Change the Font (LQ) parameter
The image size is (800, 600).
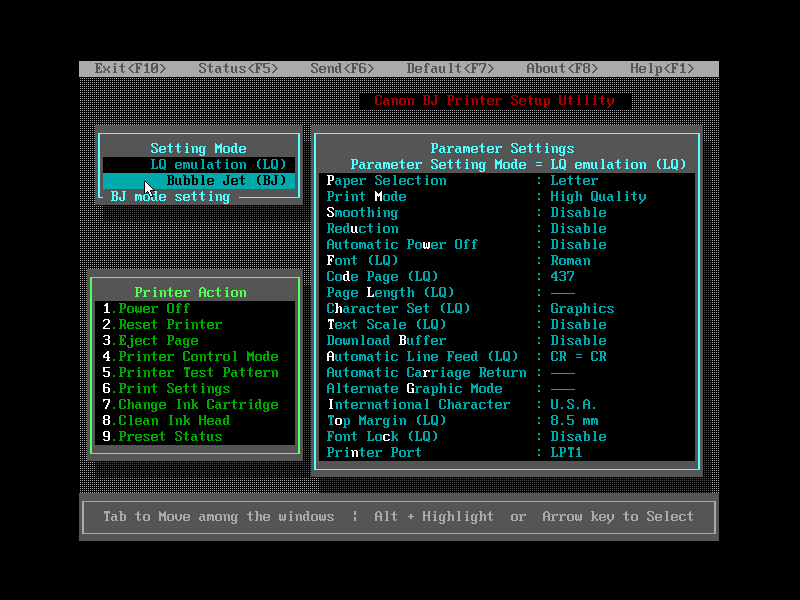(507, 260)
